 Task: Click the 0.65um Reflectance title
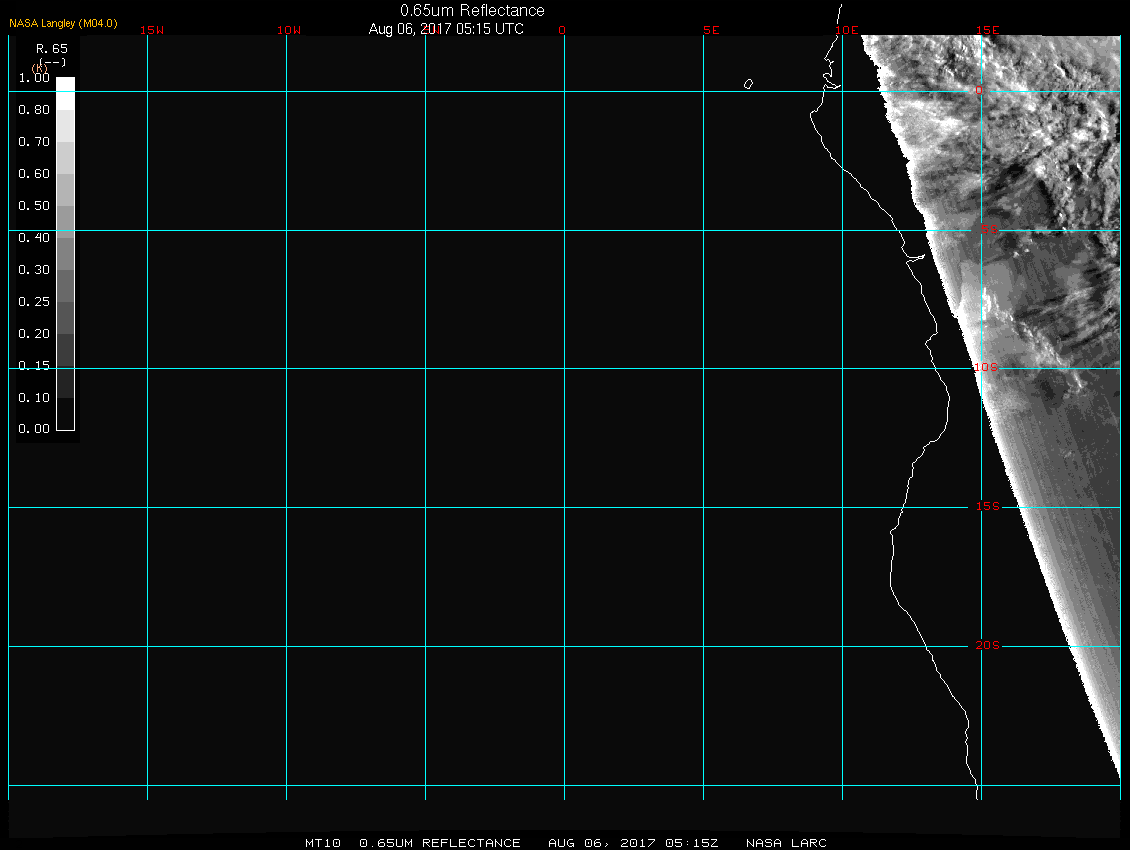point(472,11)
